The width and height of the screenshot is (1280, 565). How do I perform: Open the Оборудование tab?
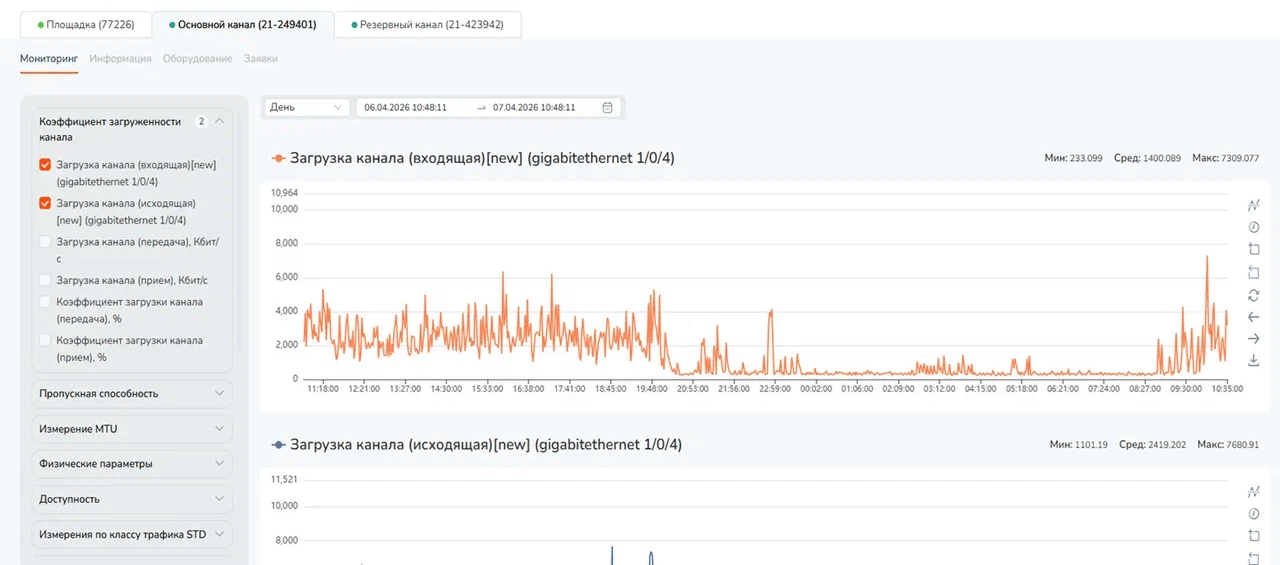tap(196, 59)
